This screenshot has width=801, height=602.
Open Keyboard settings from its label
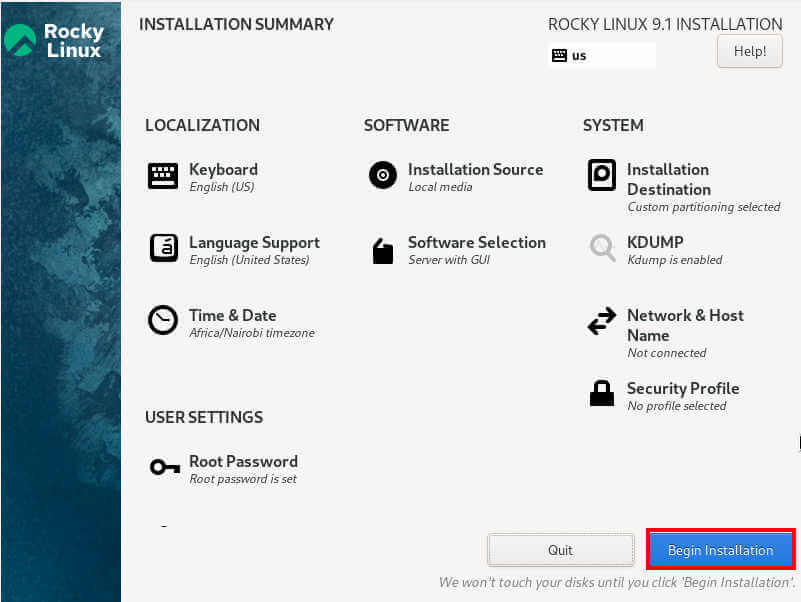(x=223, y=169)
